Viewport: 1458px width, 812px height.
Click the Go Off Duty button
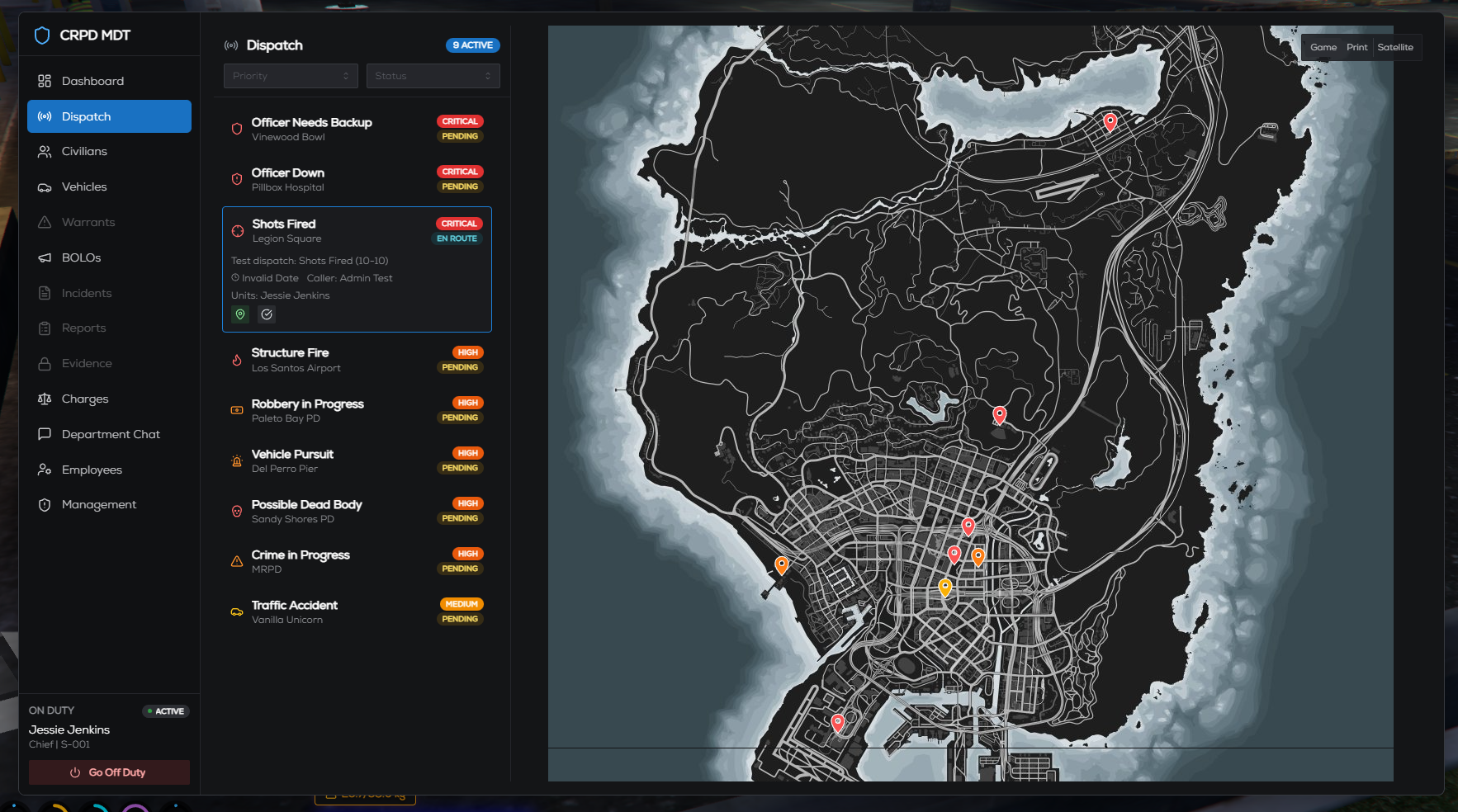coord(109,772)
